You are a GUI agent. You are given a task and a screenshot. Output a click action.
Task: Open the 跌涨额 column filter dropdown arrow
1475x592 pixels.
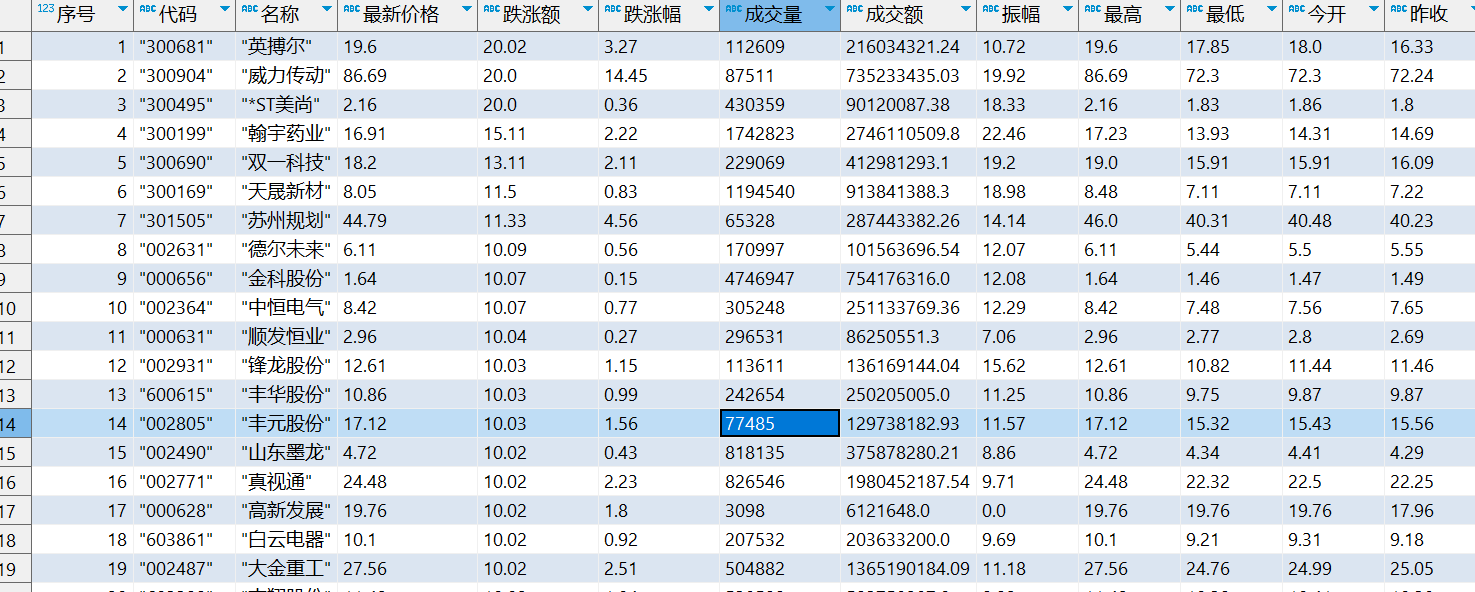pyautogui.click(x=588, y=9)
